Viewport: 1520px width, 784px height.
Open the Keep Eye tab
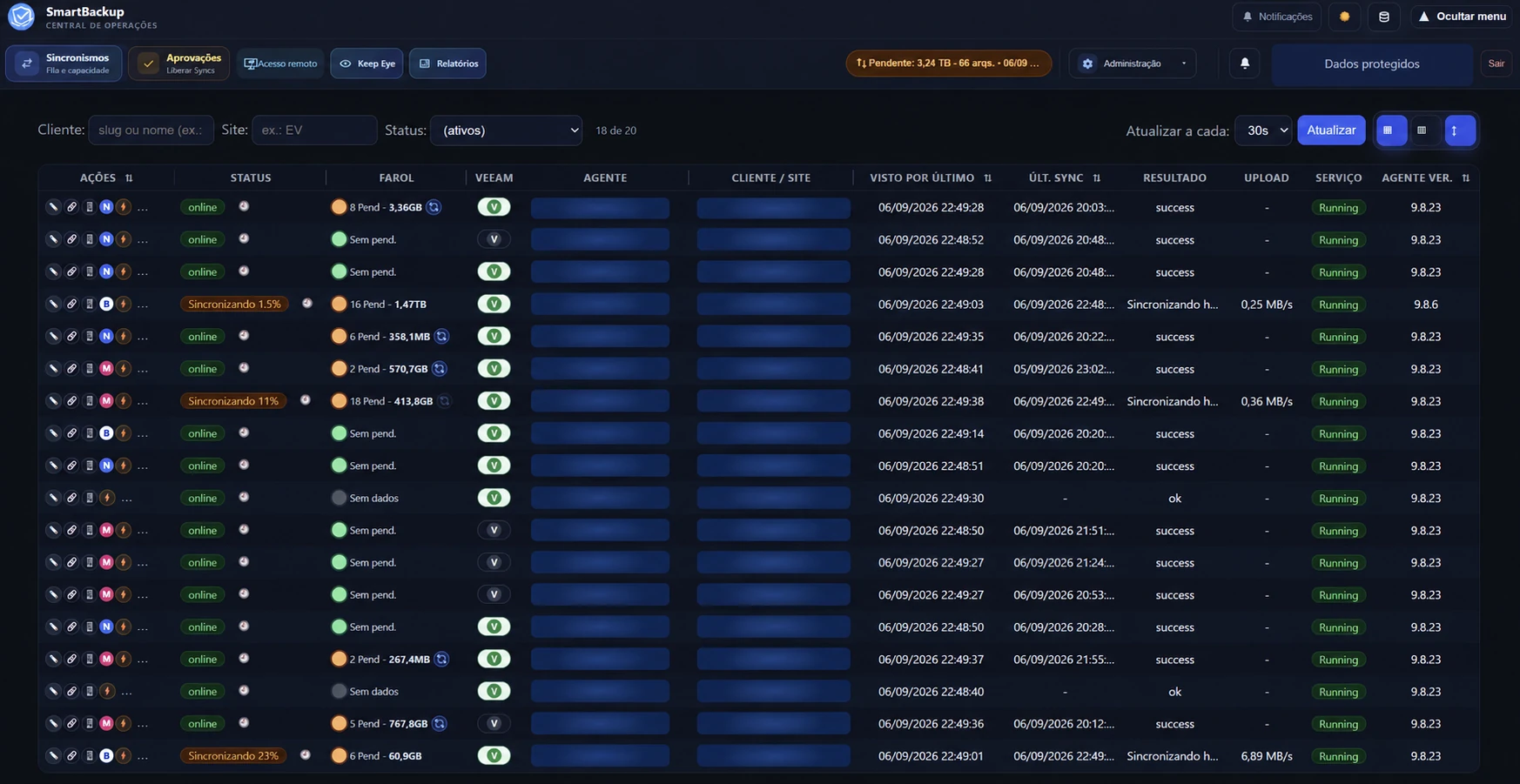point(367,63)
